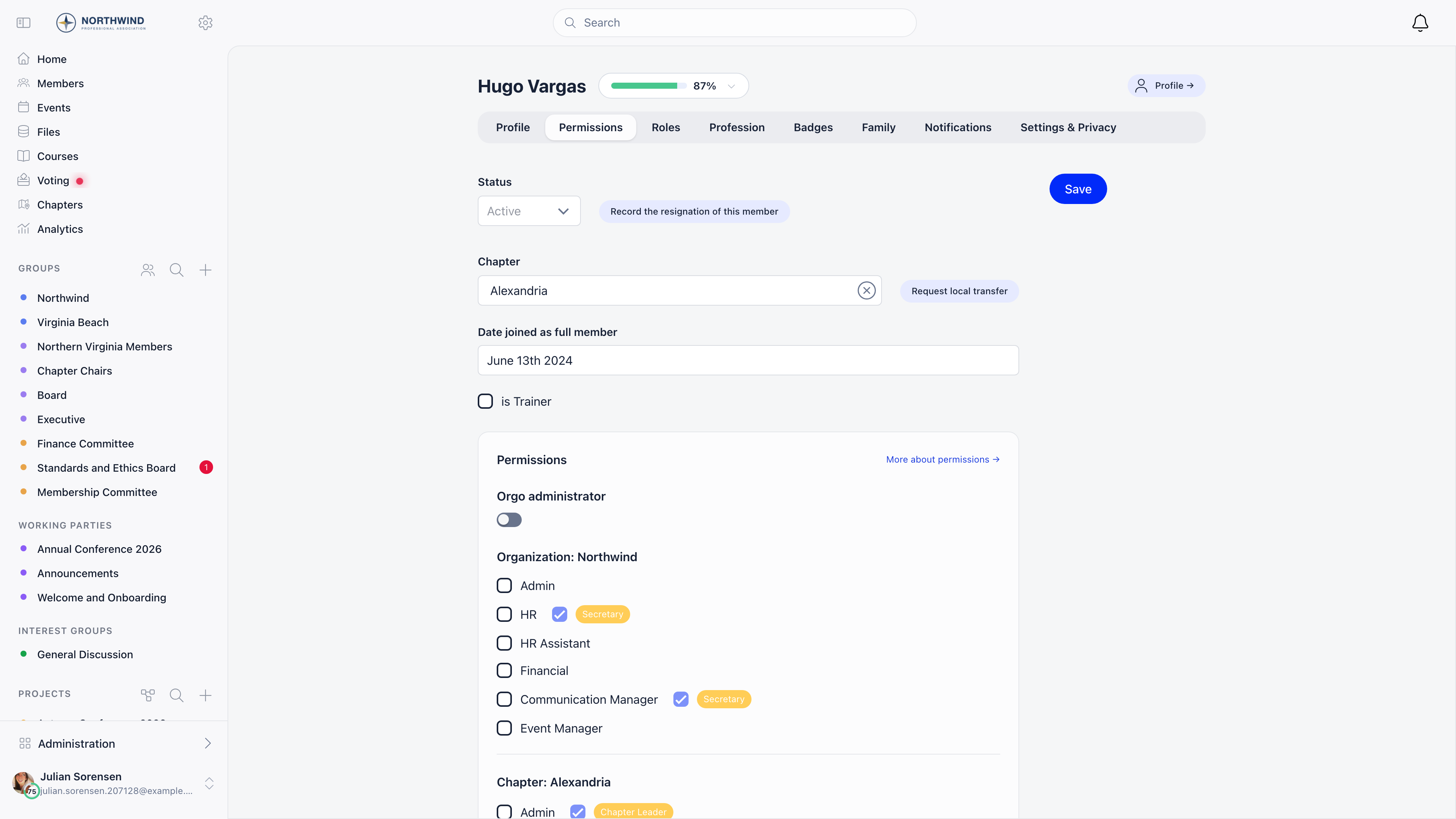Open the Profession tab
The image size is (1456, 819).
[x=737, y=127]
